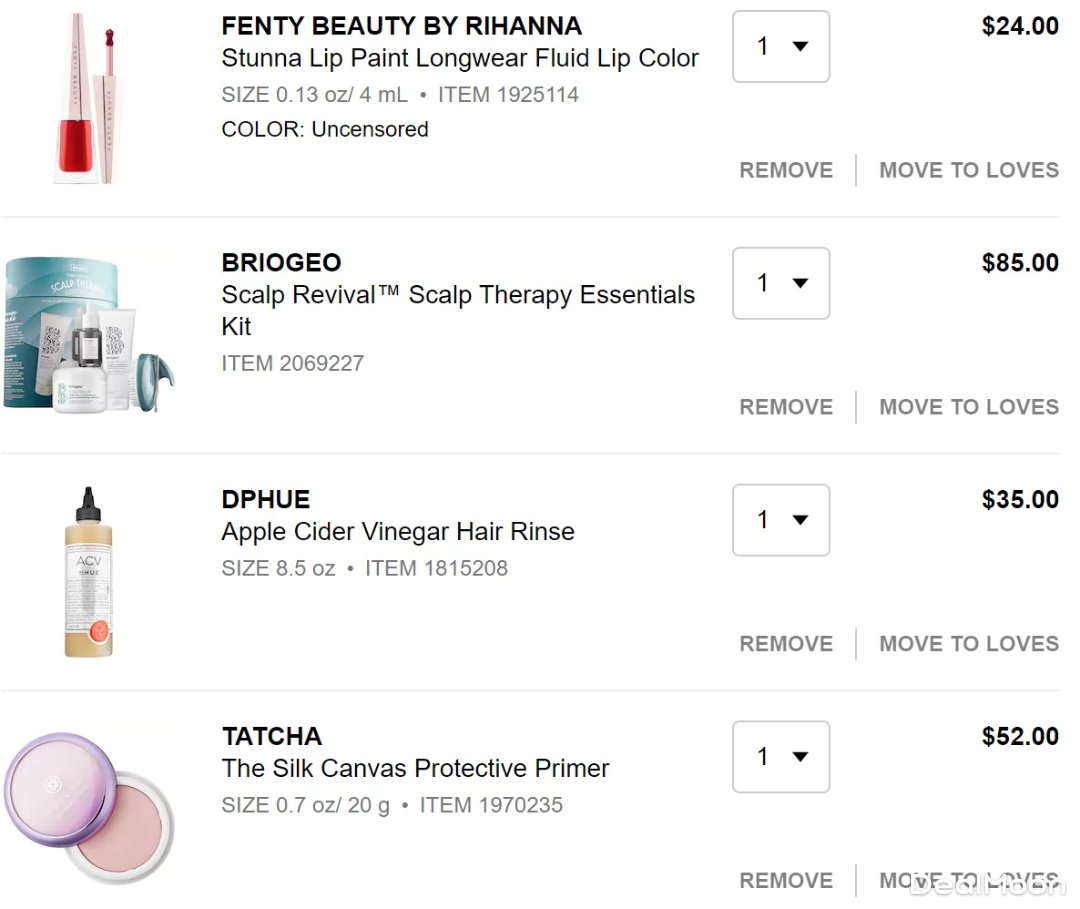Remove DPHUE Apple Cider Vinegar Rinse
This screenshot has width=1080, height=909.
(786, 644)
